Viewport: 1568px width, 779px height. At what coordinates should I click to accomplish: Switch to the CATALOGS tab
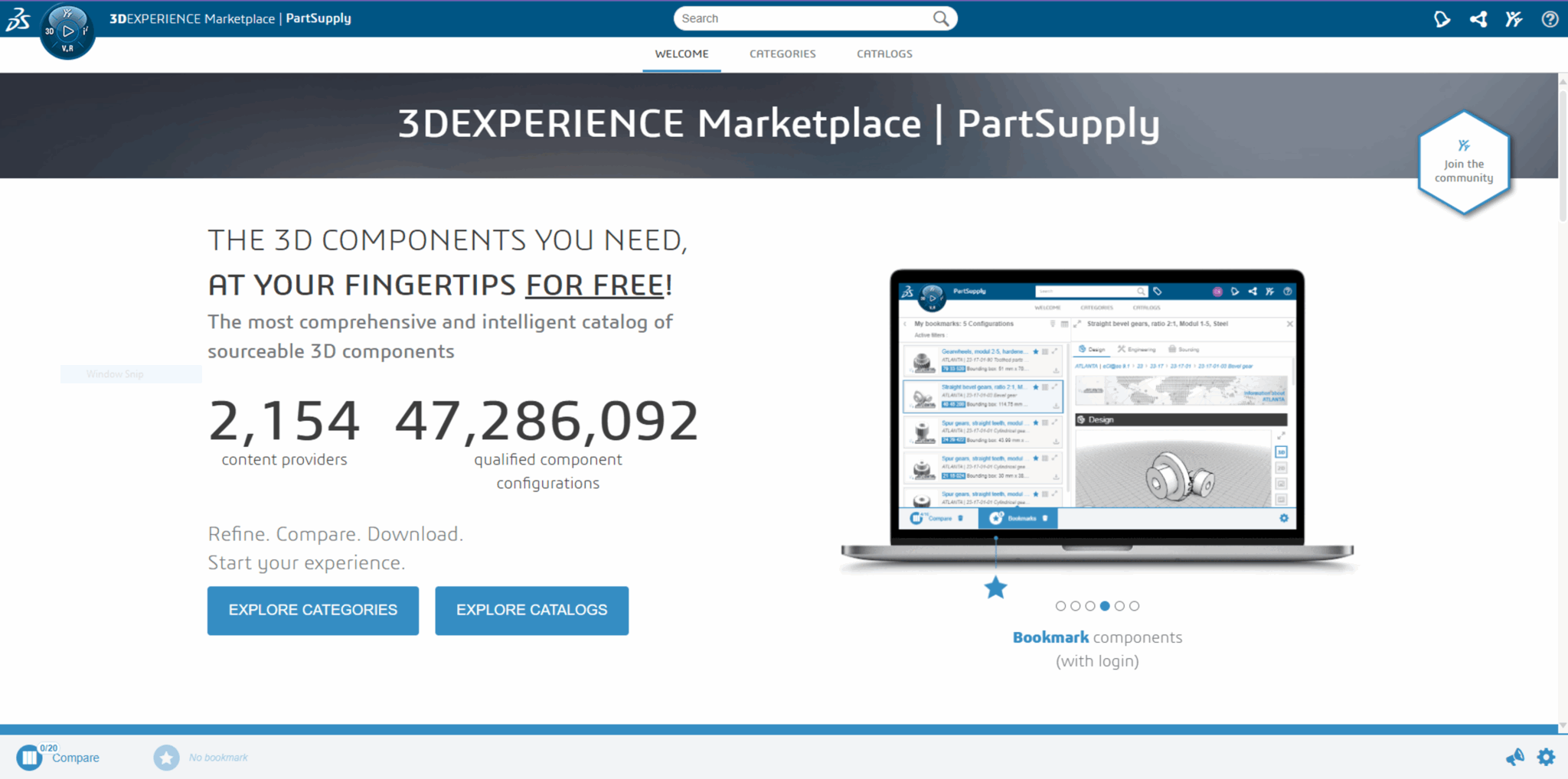point(884,54)
